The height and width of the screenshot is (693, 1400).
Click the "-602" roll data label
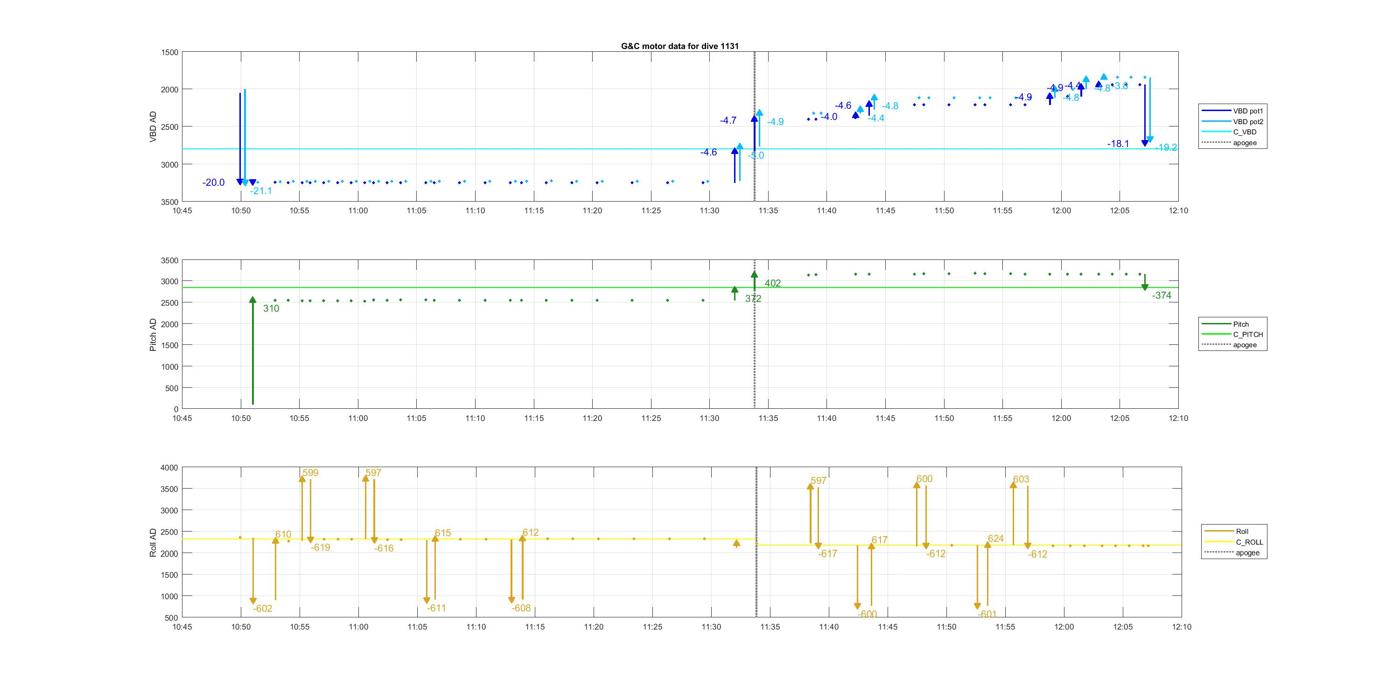(263, 609)
